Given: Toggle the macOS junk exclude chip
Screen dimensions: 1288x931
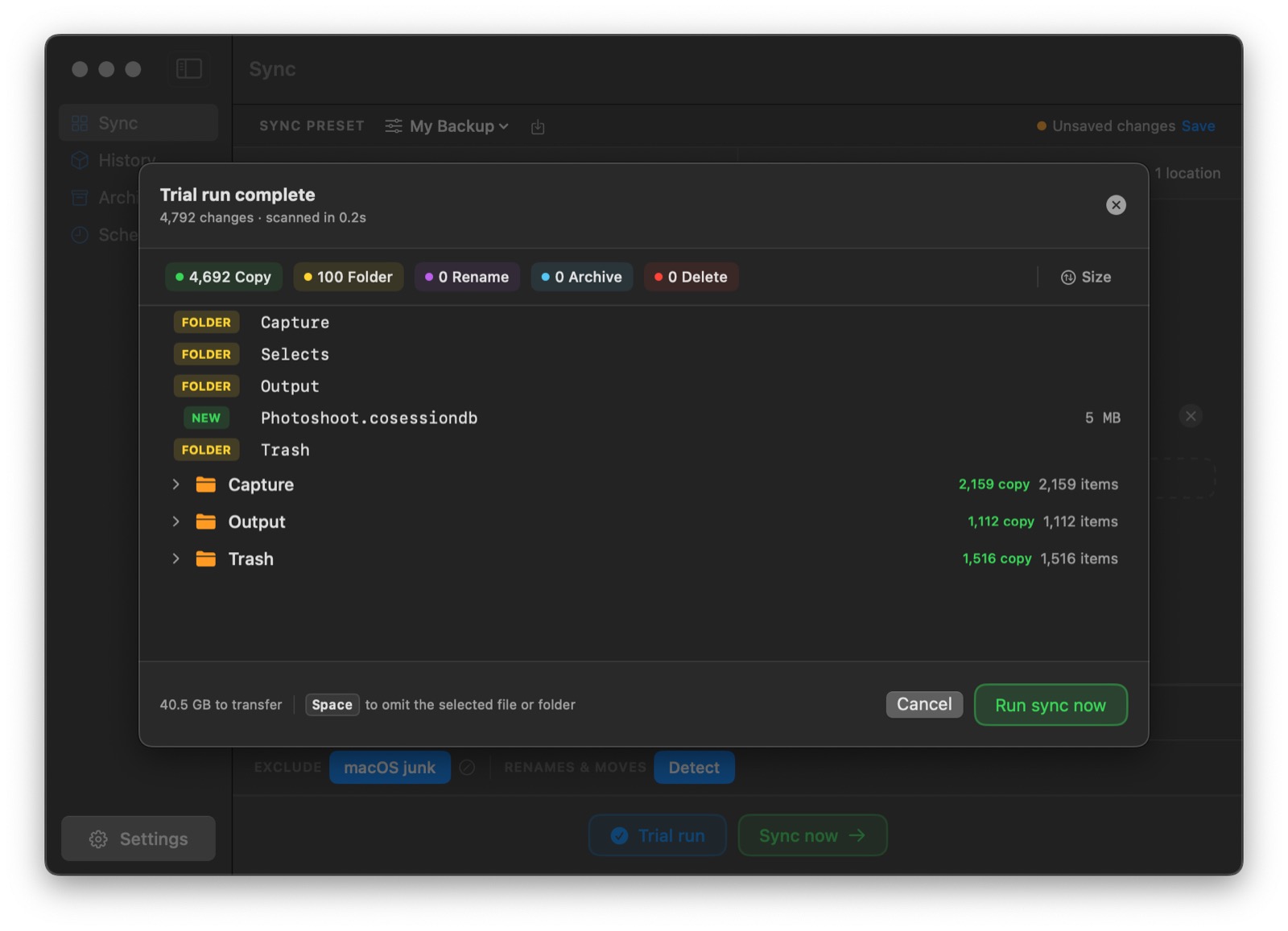Looking at the screenshot, I should tap(390, 768).
